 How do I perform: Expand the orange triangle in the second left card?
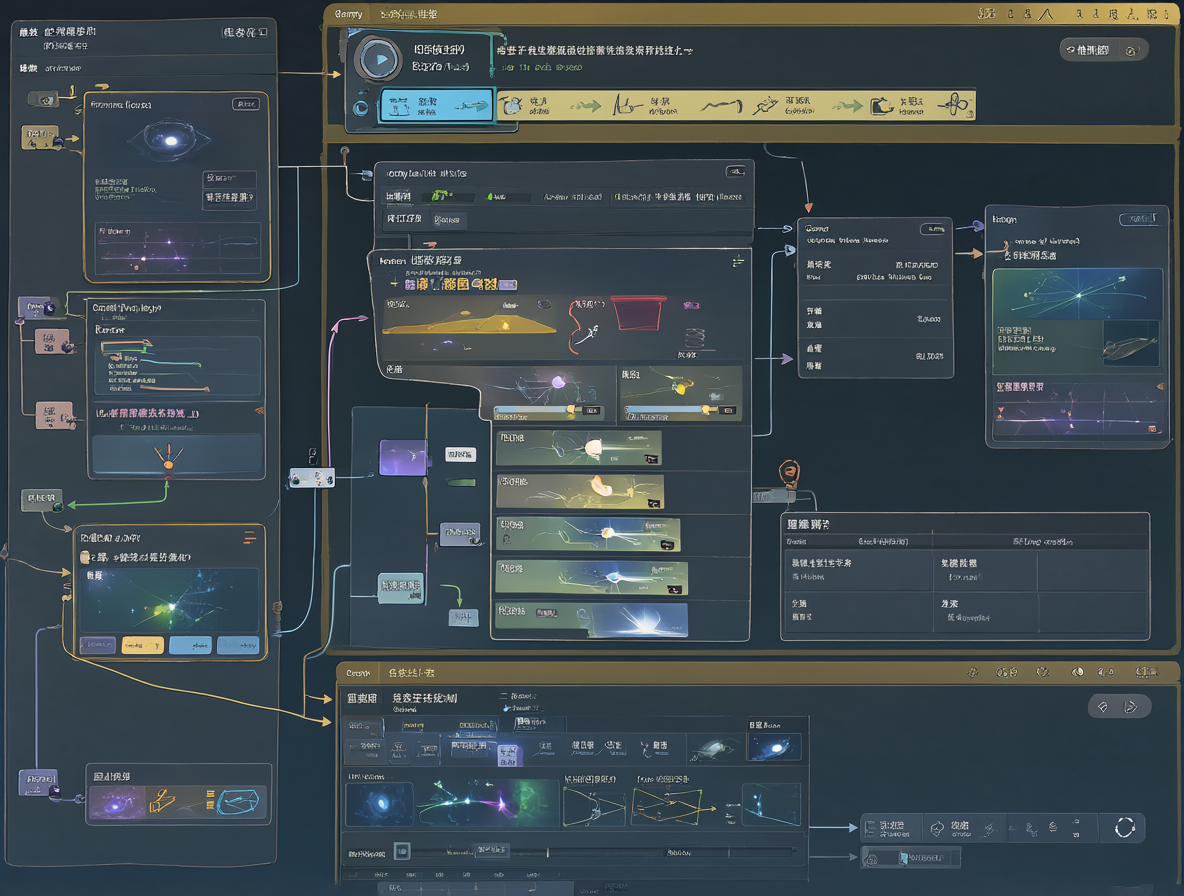click(259, 411)
